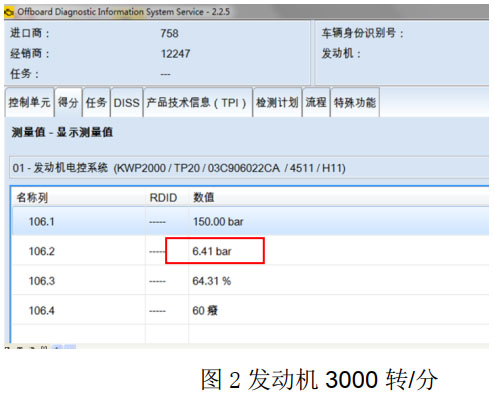The height and width of the screenshot is (395, 494).
Task: Open the 特殊功能 tab
Action: click(x=355, y=102)
